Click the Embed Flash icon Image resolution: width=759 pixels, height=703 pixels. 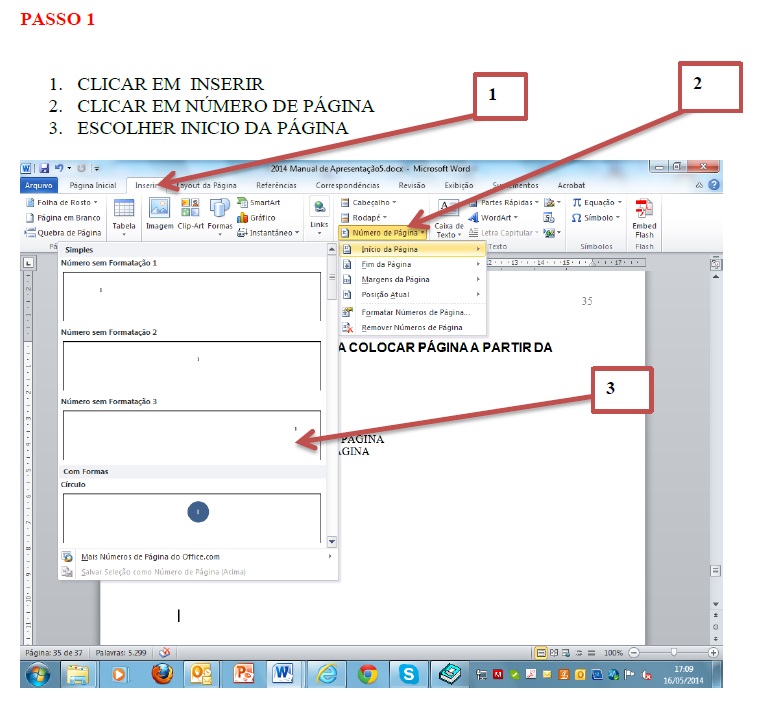tap(644, 215)
